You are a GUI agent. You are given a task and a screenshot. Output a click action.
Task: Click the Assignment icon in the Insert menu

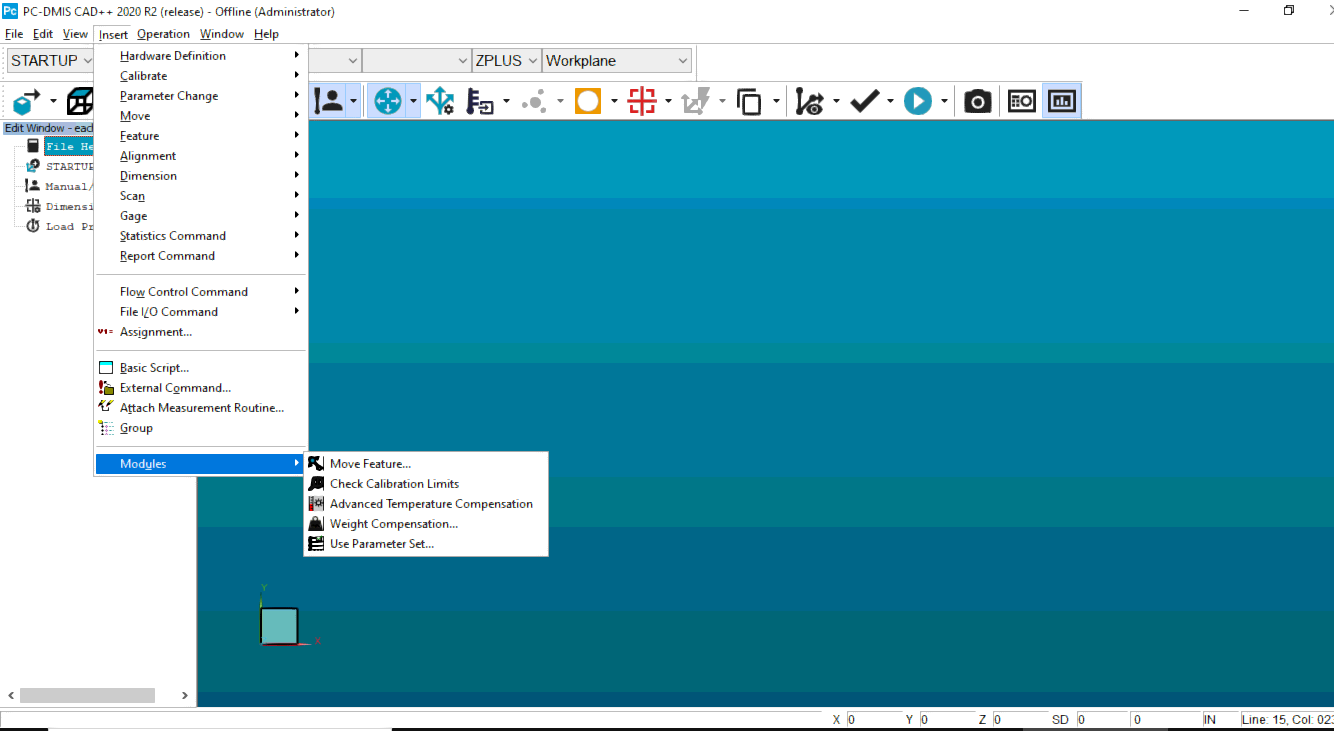point(104,331)
